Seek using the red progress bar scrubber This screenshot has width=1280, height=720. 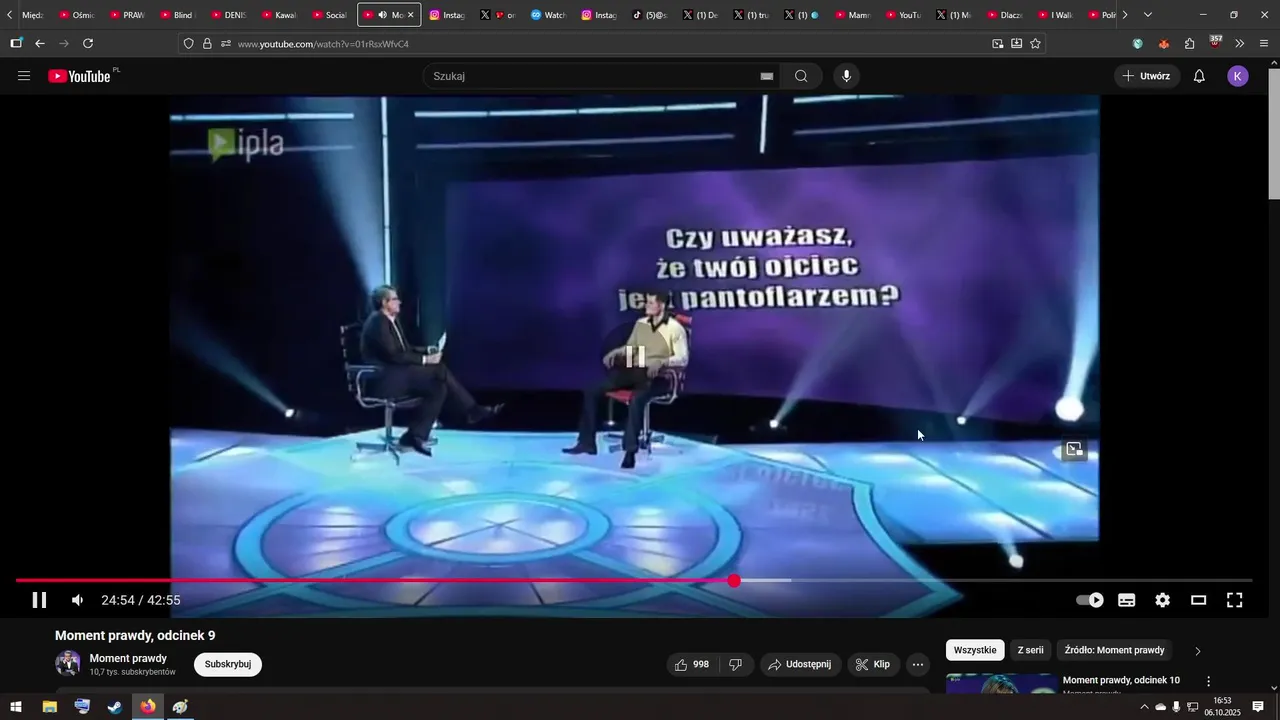click(x=734, y=581)
